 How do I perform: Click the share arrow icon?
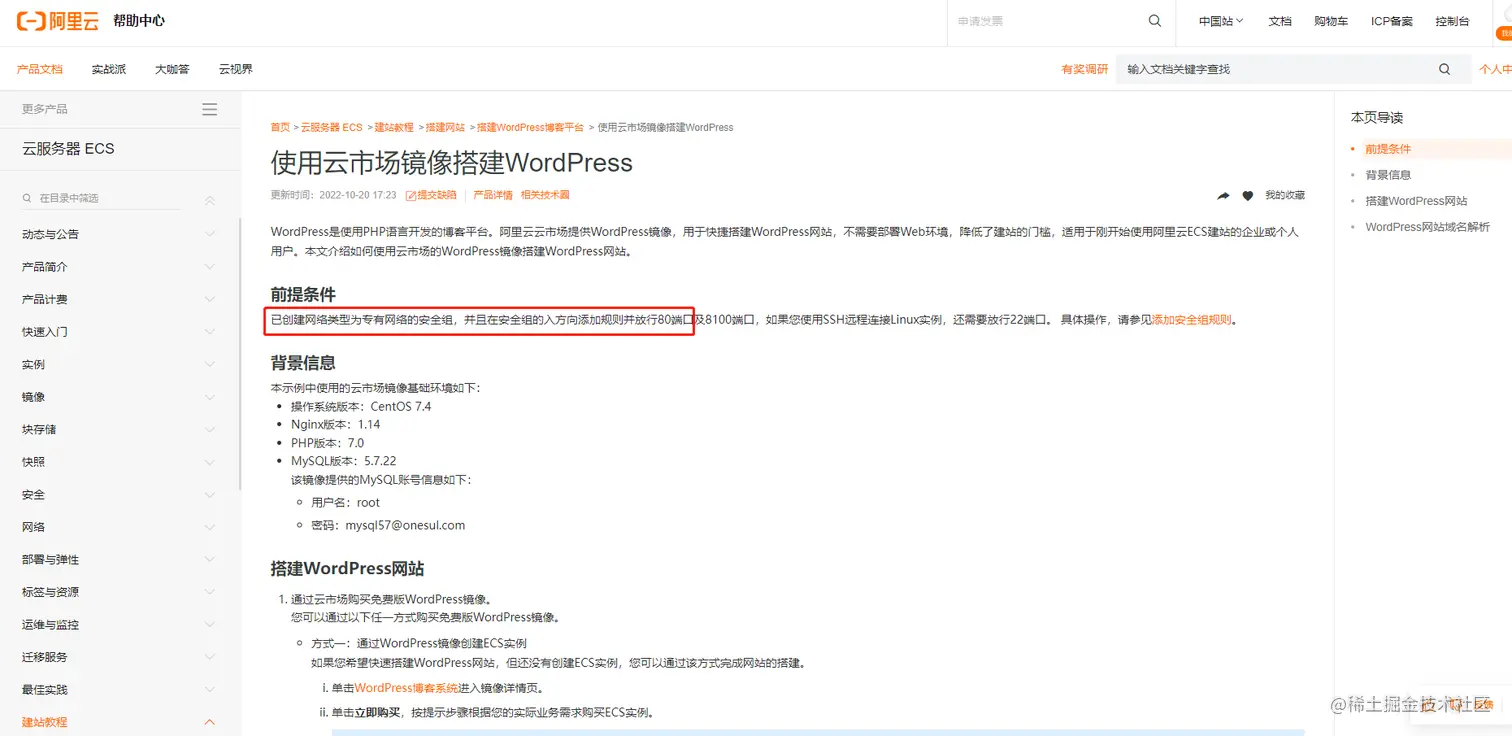(x=1223, y=196)
